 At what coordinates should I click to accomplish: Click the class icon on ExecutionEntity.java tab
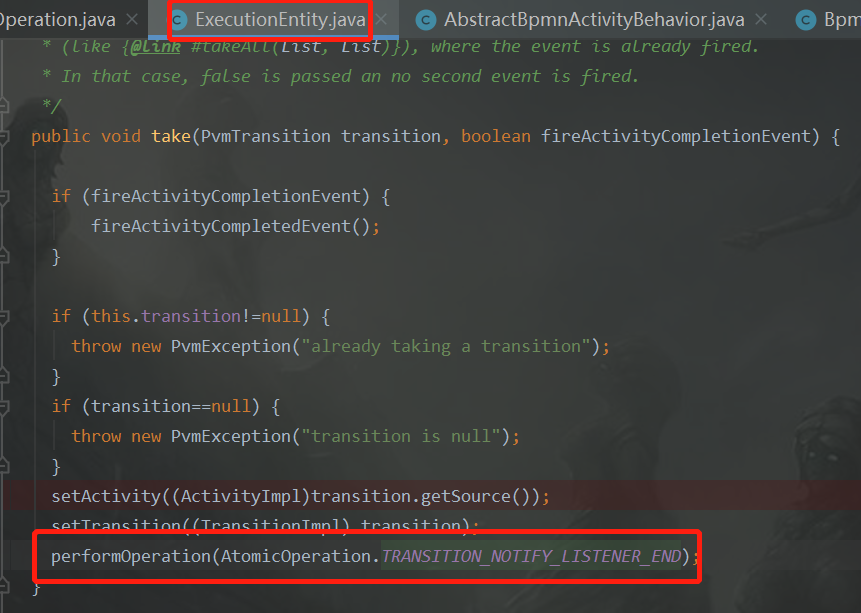177,20
